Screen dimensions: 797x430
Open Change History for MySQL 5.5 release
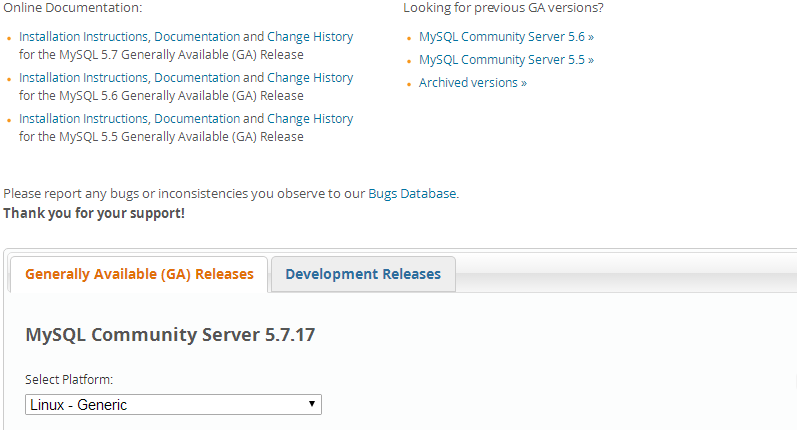pyautogui.click(x=310, y=119)
